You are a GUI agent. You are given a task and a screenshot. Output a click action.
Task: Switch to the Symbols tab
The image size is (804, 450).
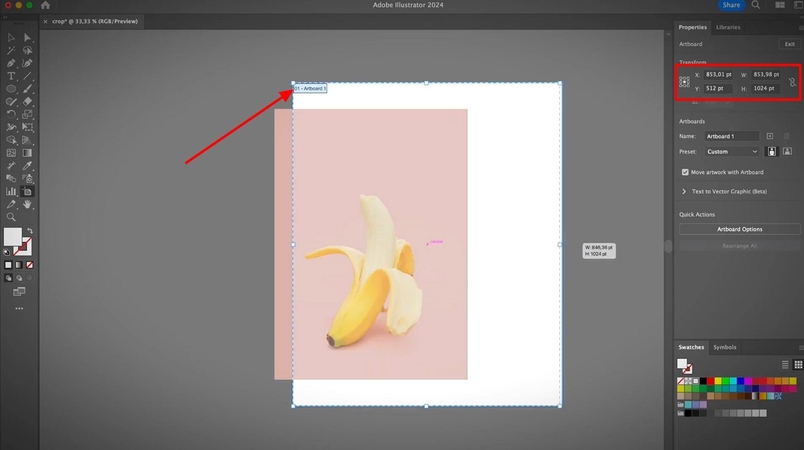pyautogui.click(x=725, y=347)
